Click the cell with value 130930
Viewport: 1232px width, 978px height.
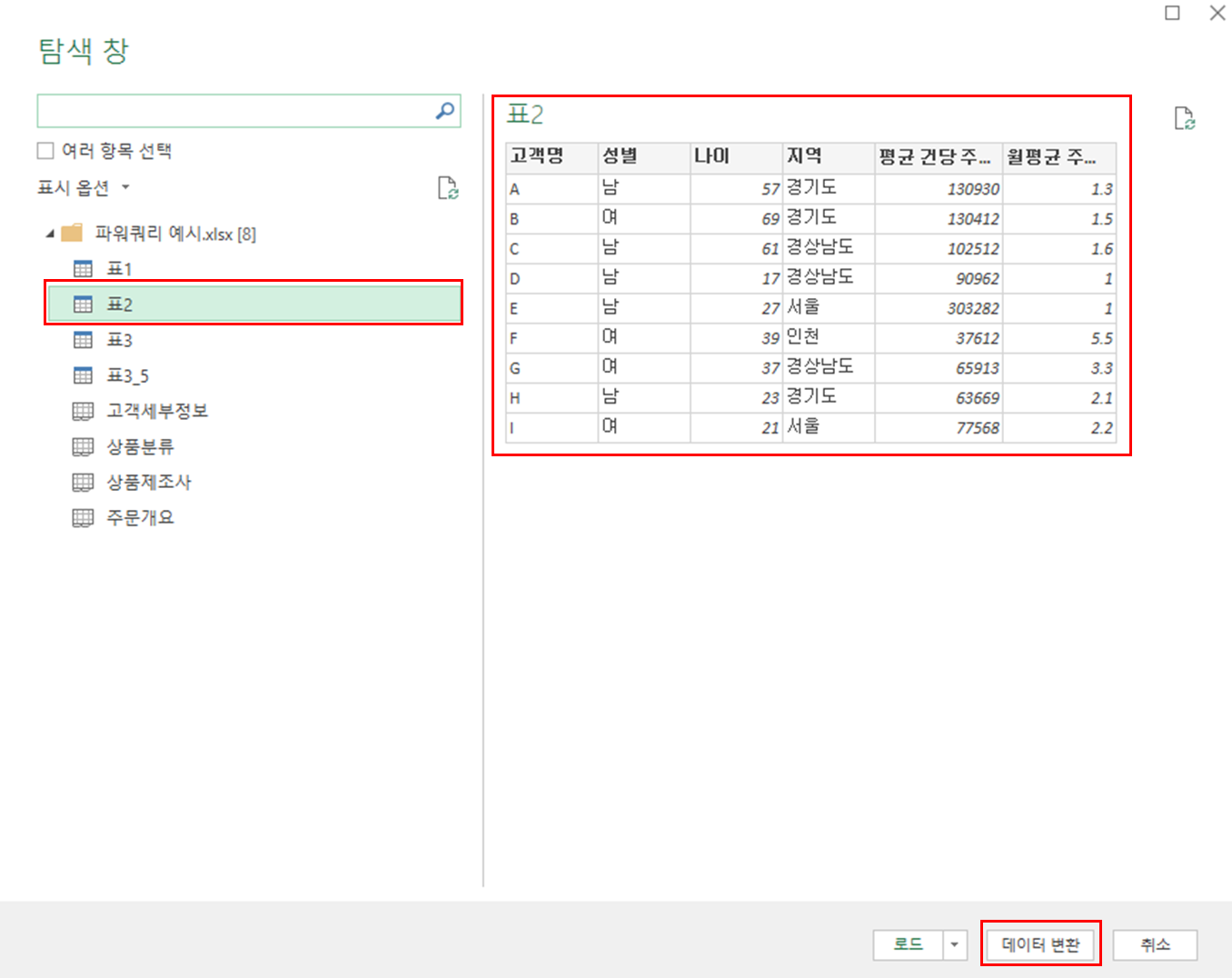pos(939,189)
